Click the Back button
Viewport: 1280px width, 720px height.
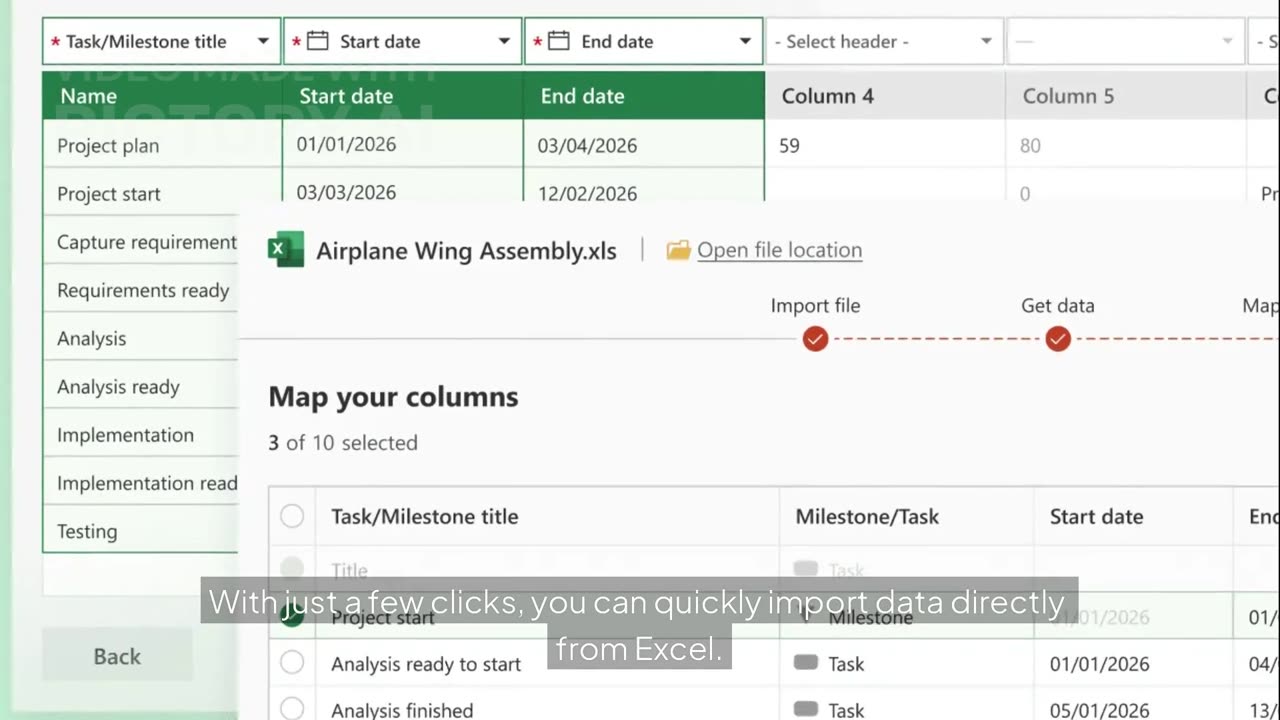click(x=117, y=656)
